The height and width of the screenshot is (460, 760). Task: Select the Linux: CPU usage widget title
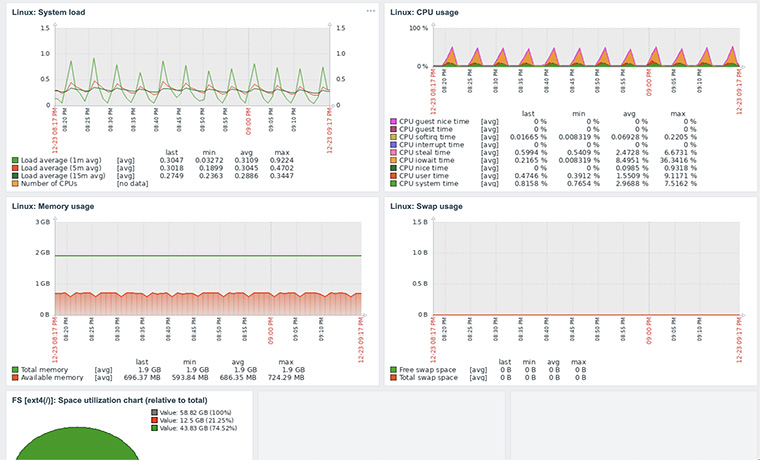pyautogui.click(x=423, y=11)
